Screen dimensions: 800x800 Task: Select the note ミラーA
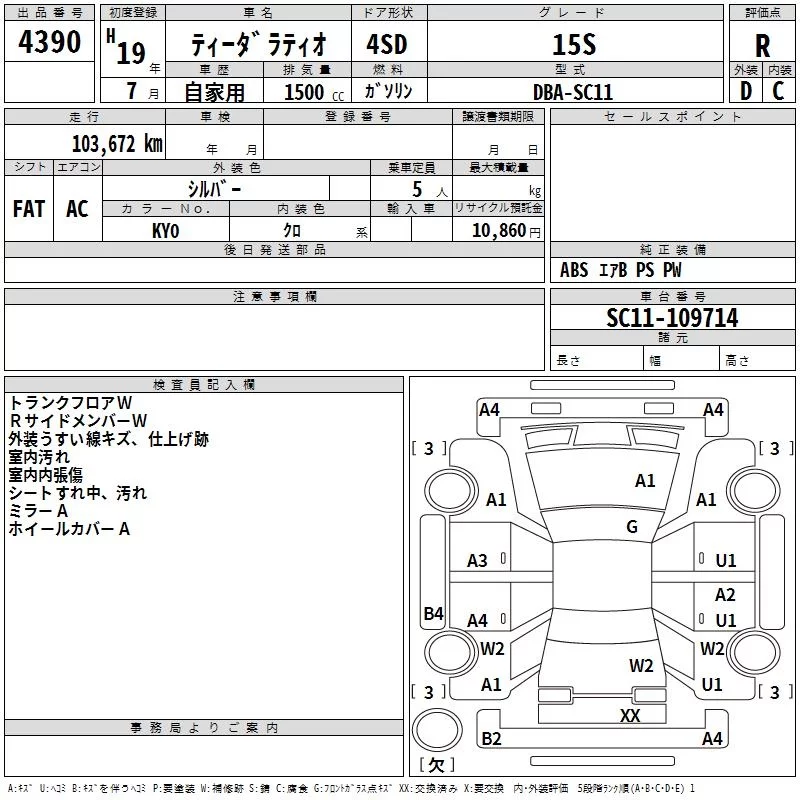(x=38, y=511)
